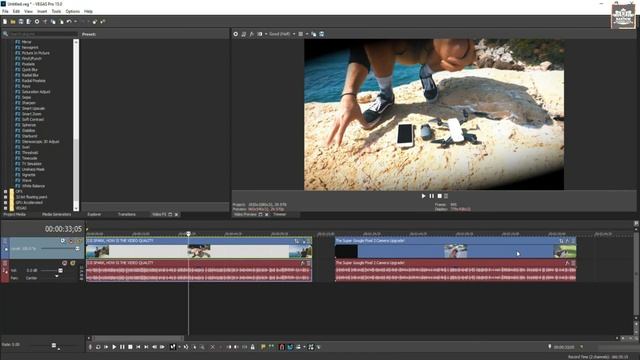Open the preview overlays dropdown arrow
The image size is (640, 360).
point(307,34)
